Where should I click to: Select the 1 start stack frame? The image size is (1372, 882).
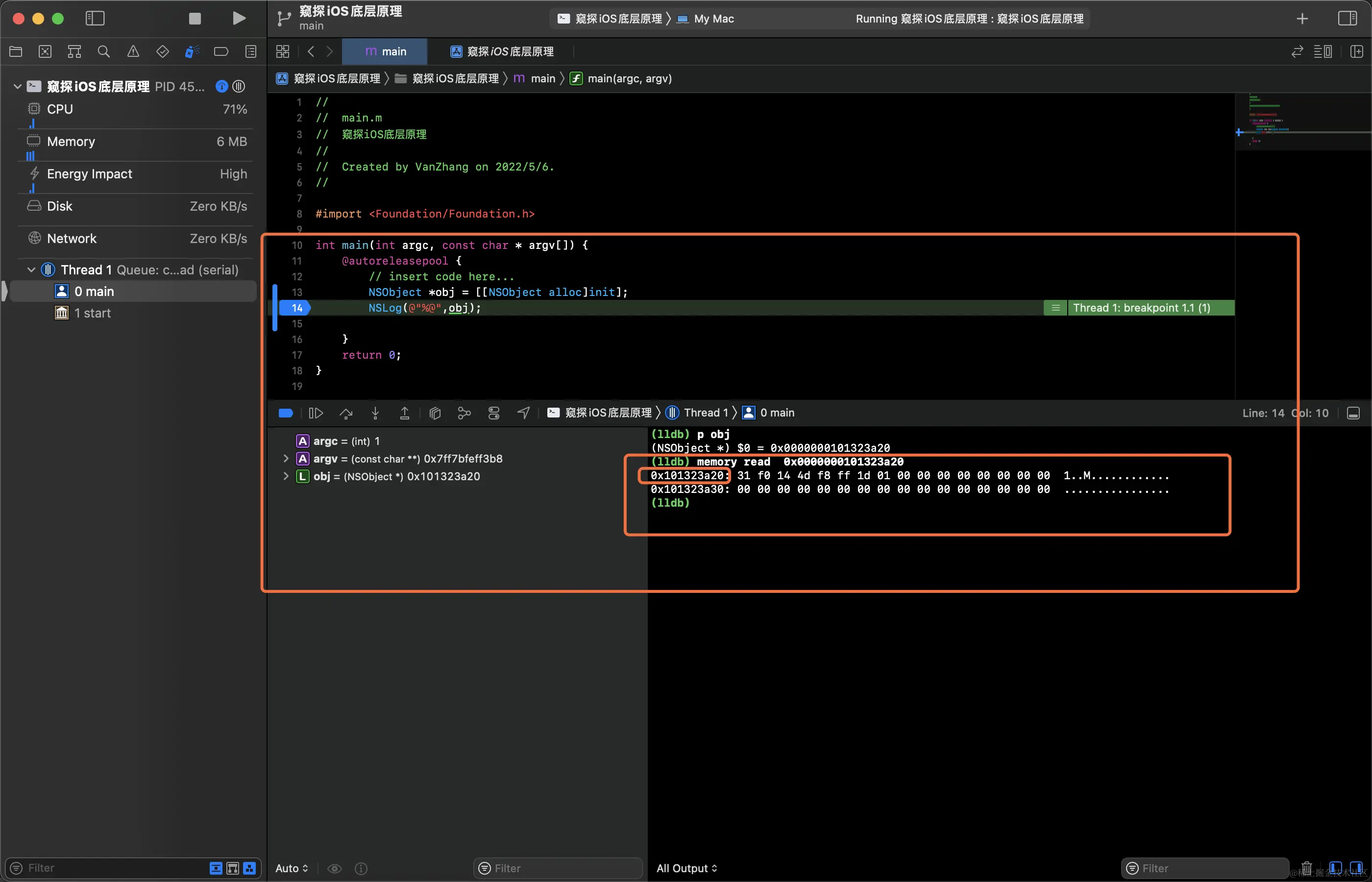(92, 313)
